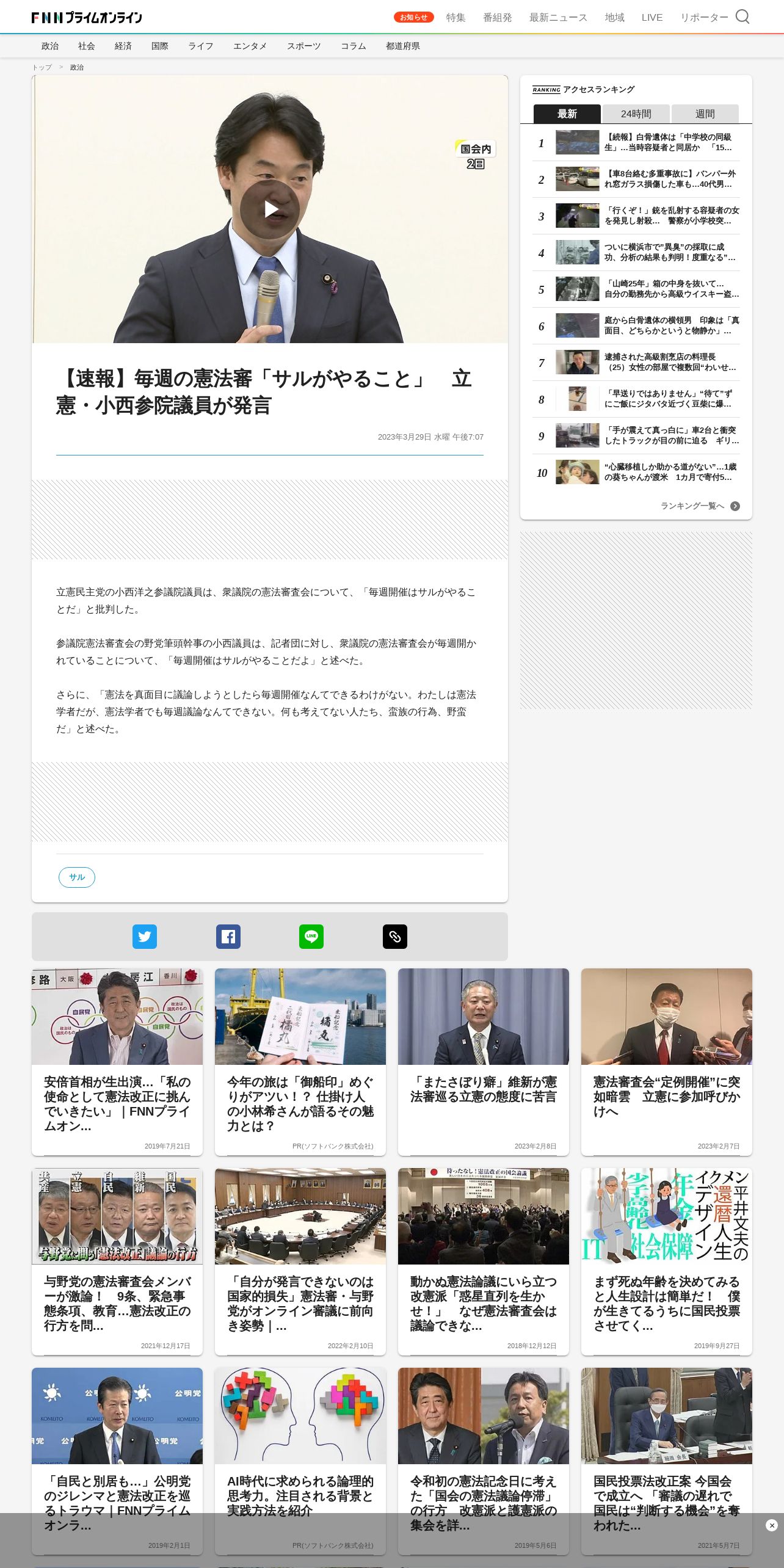The image size is (784, 1568).
Task: Click ranking 10 baby thumbnail image
Action: tap(578, 472)
